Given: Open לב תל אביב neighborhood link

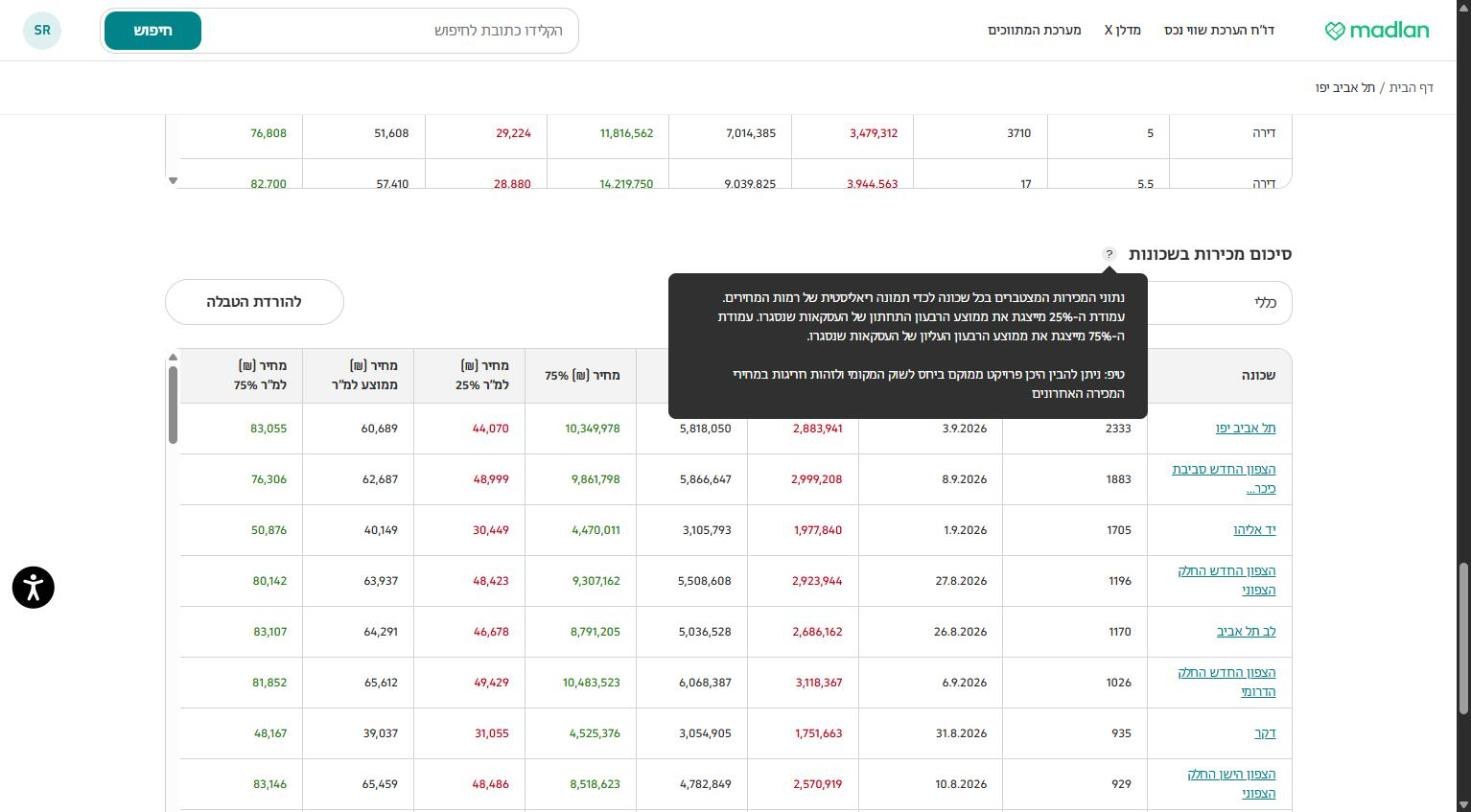Looking at the screenshot, I should [x=1246, y=631].
